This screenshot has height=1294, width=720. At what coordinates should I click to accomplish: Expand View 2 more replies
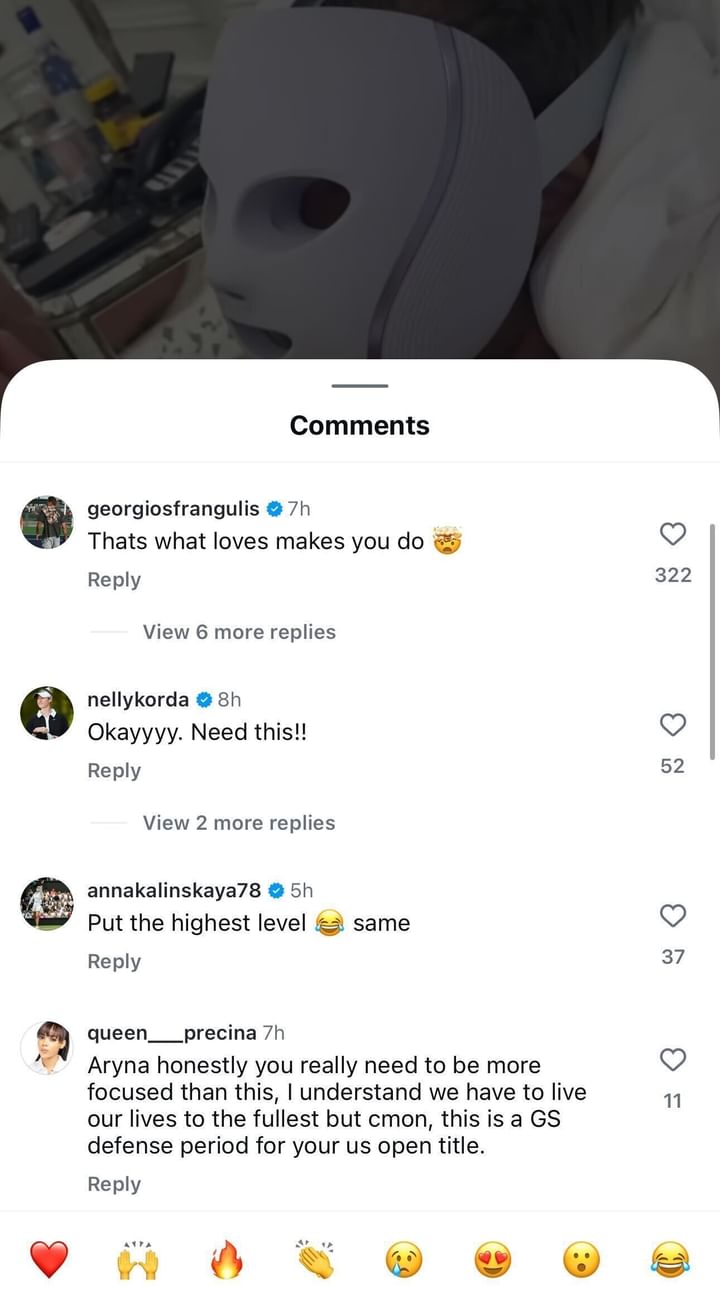click(239, 823)
